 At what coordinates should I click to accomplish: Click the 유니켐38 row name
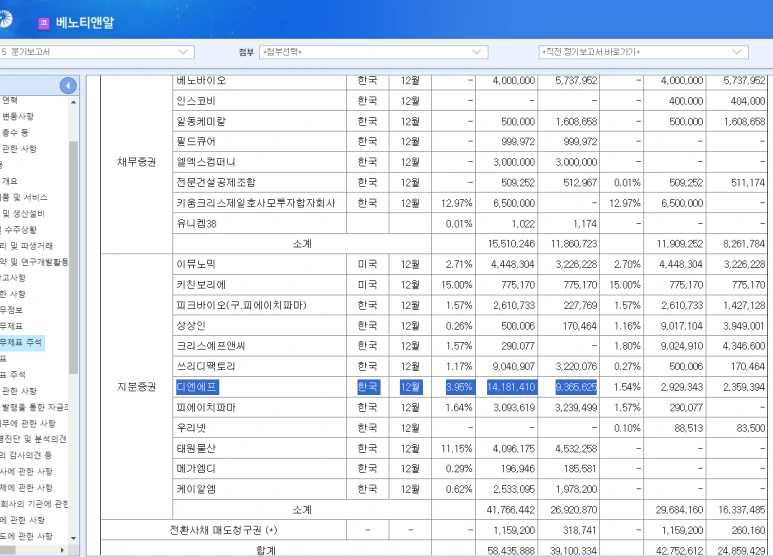click(197, 223)
